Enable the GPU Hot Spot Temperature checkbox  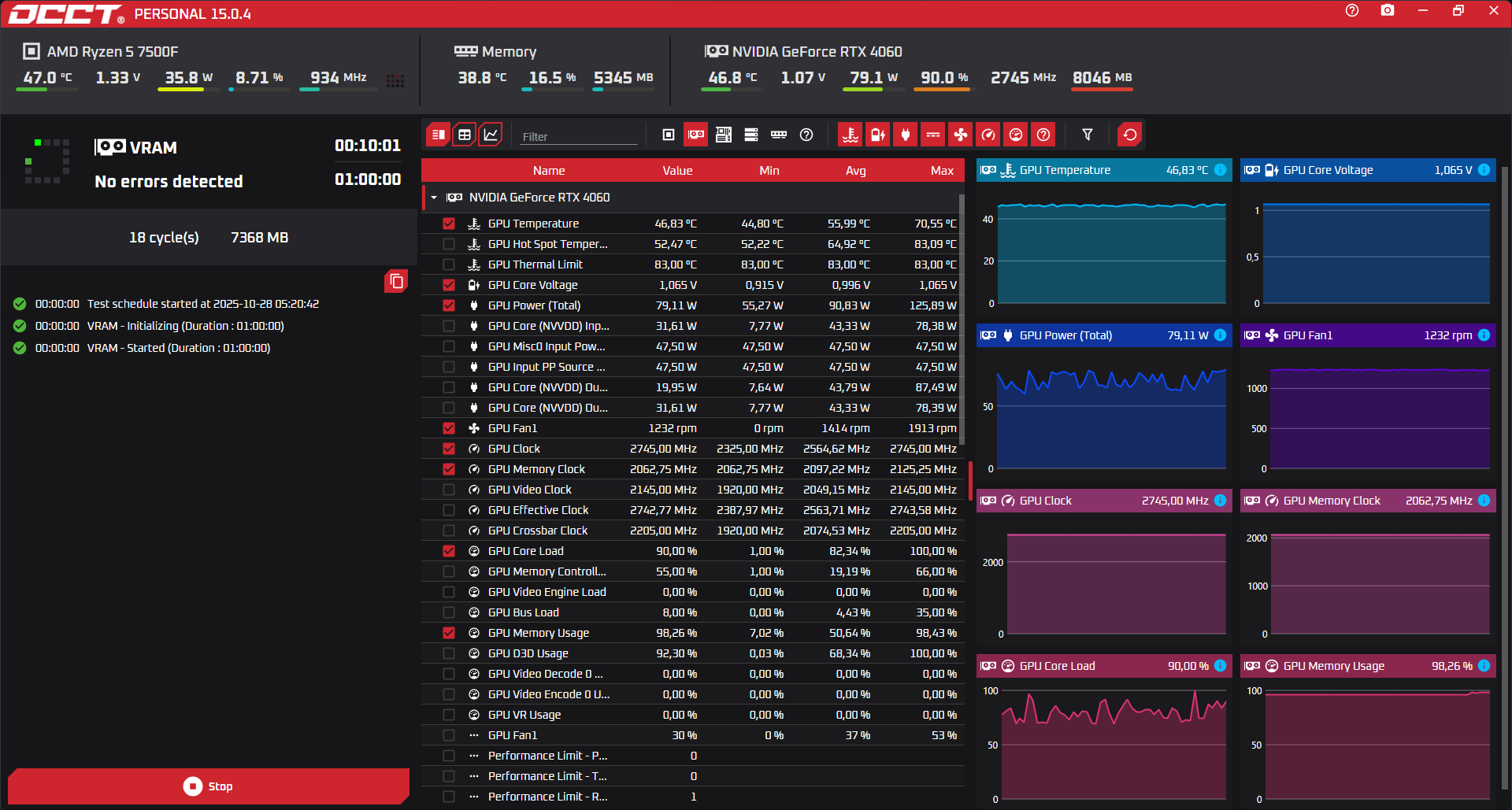[449, 244]
